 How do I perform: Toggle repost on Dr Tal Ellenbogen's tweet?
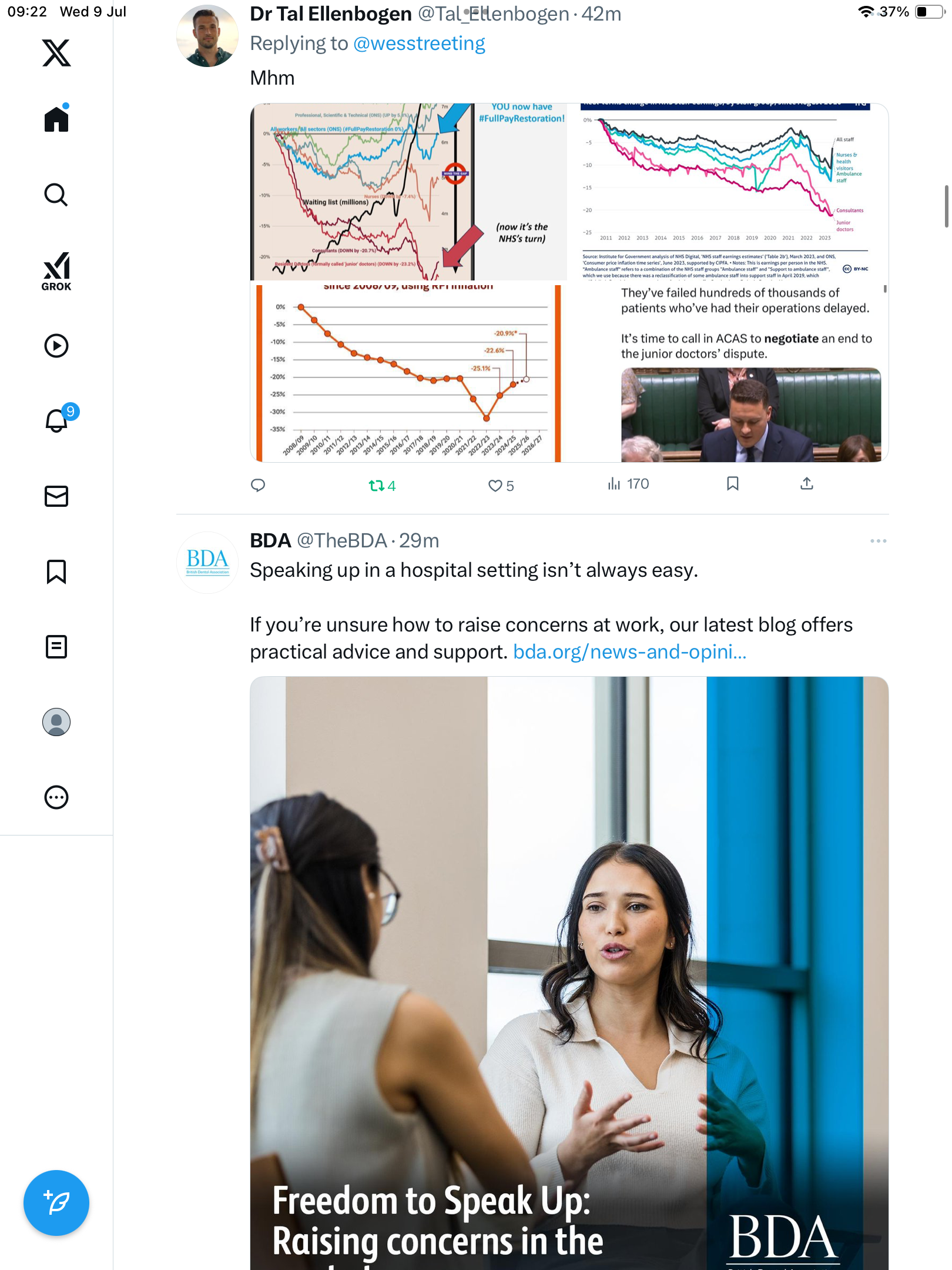coord(382,486)
